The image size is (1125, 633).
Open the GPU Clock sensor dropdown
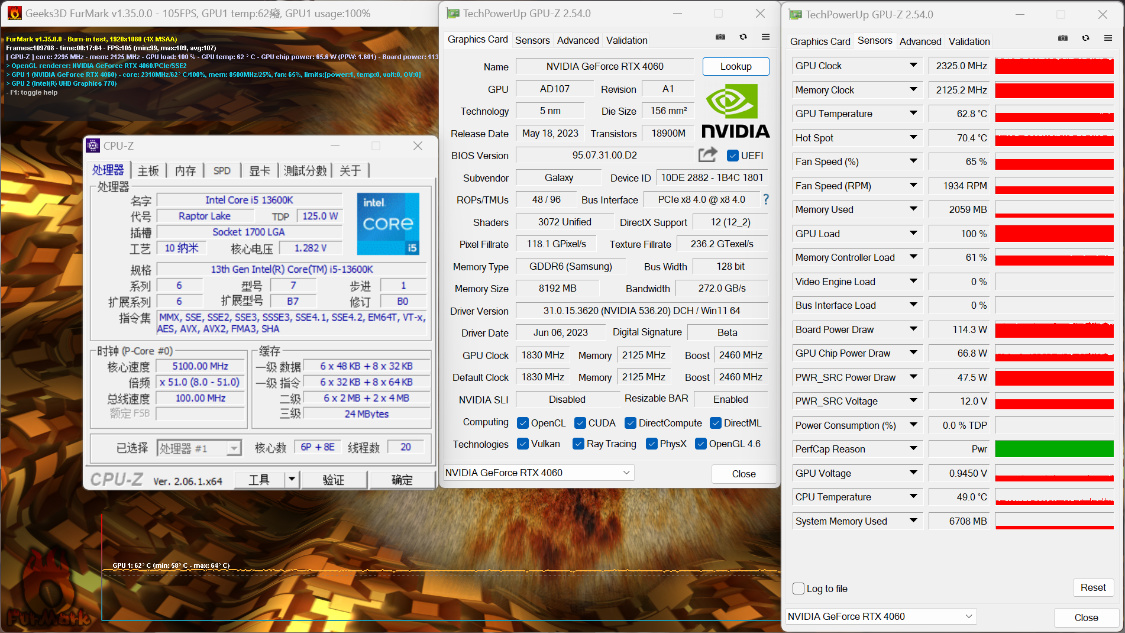[913, 65]
